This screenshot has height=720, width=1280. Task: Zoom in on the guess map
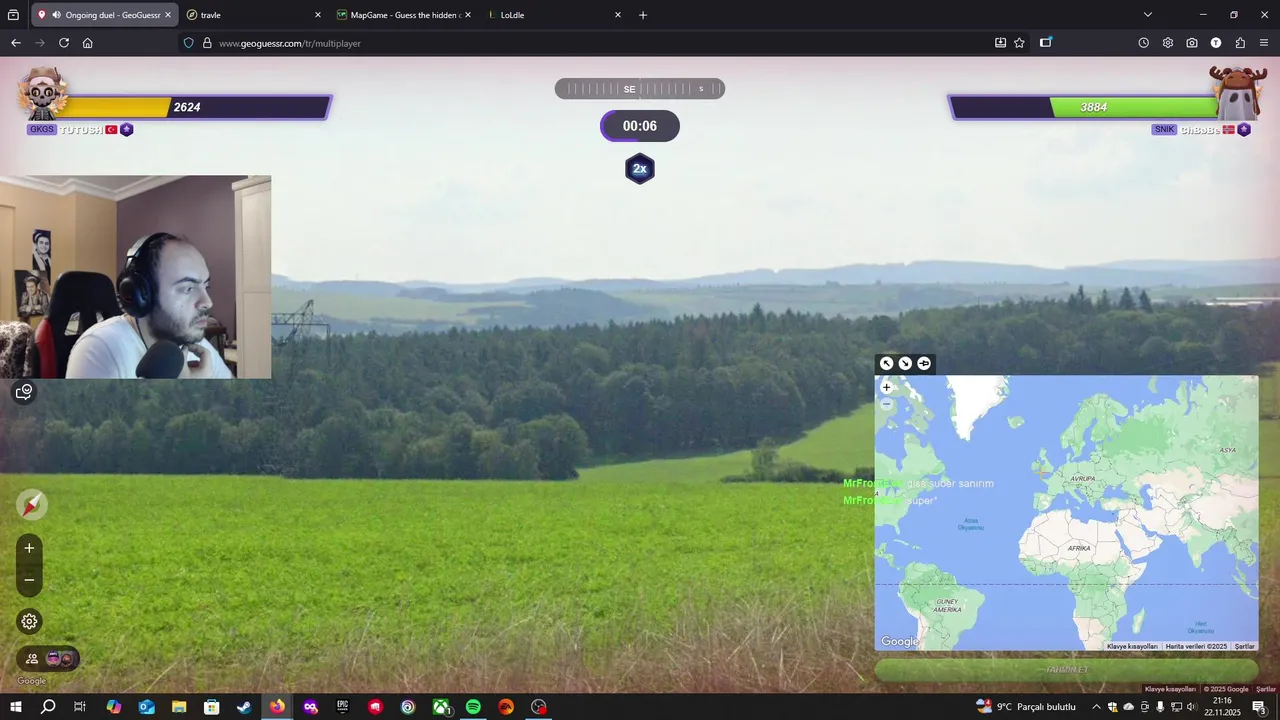tap(886, 387)
